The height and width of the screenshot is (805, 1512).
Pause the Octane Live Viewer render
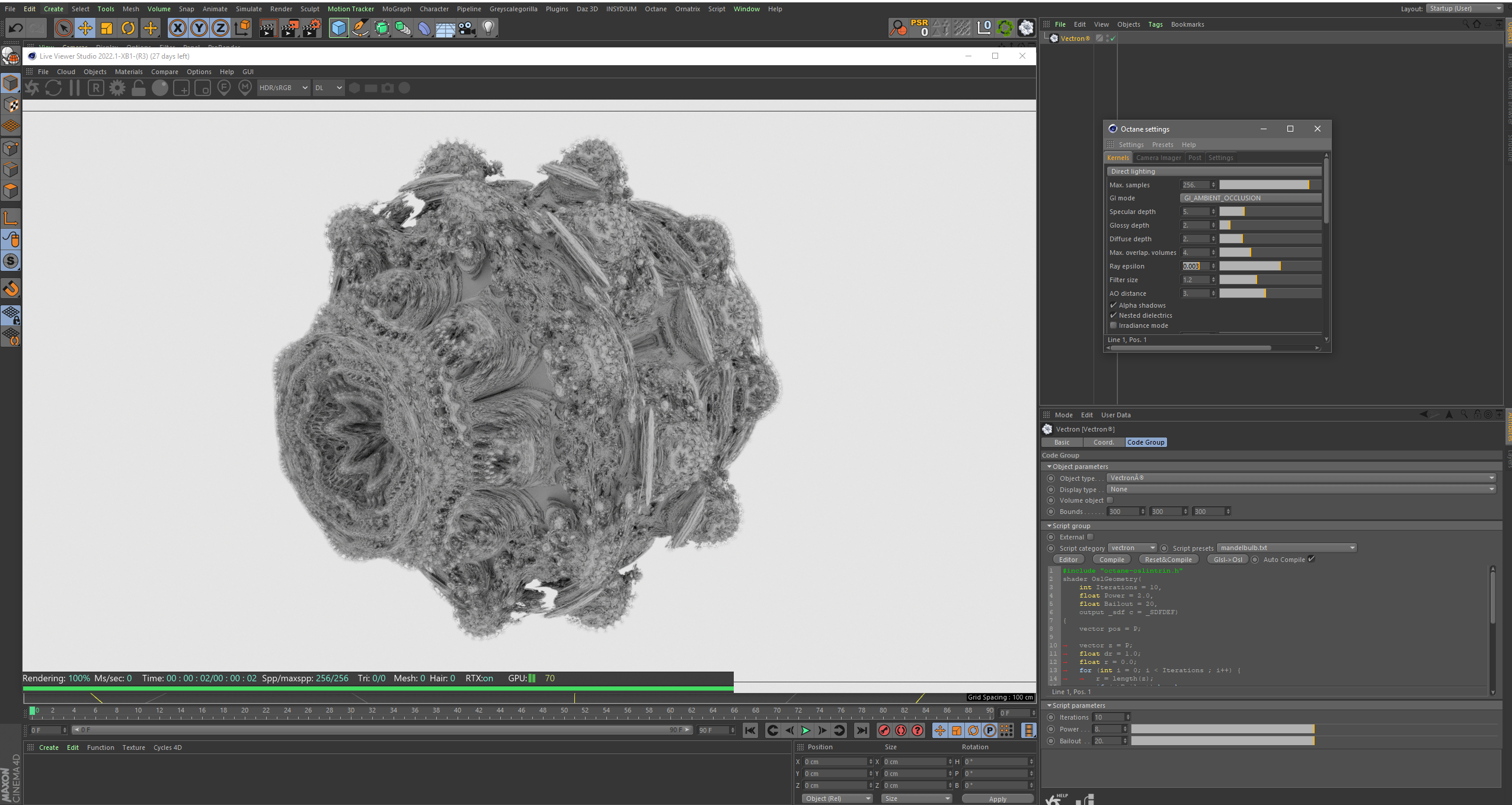pos(75,88)
